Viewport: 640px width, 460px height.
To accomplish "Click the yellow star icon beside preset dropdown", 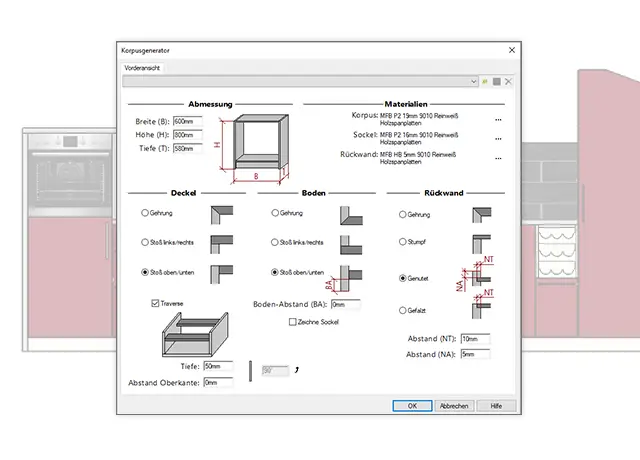I will pos(485,81).
